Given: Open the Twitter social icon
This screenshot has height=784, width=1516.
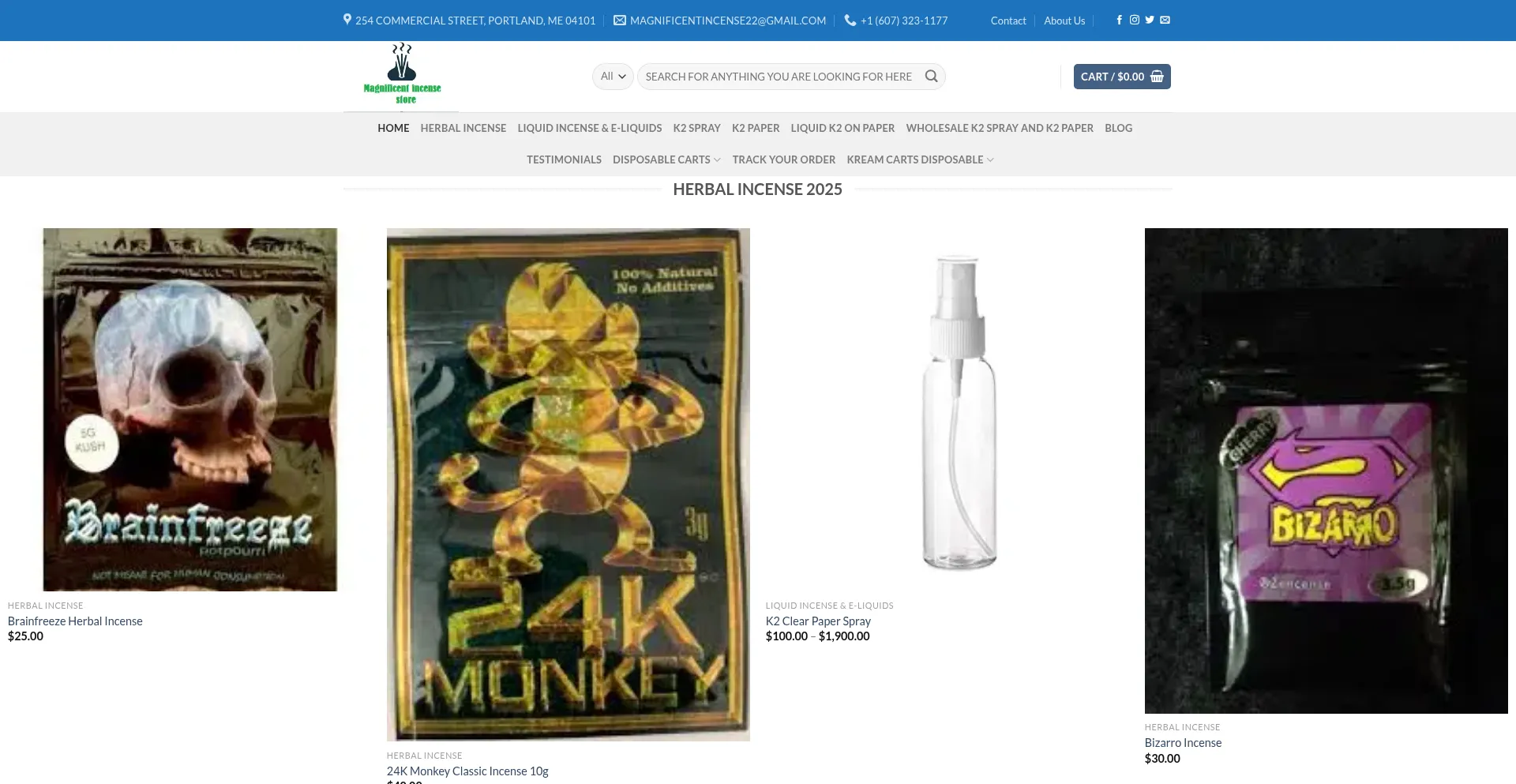Looking at the screenshot, I should click(x=1150, y=21).
